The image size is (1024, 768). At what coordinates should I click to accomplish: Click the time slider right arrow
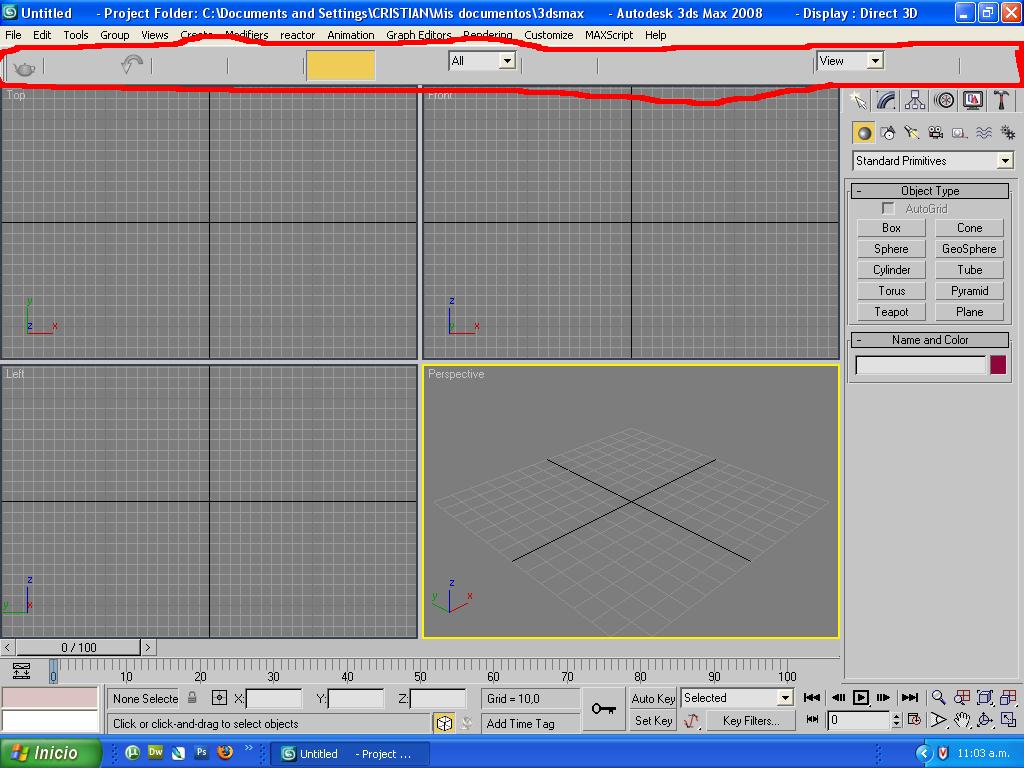click(x=148, y=647)
